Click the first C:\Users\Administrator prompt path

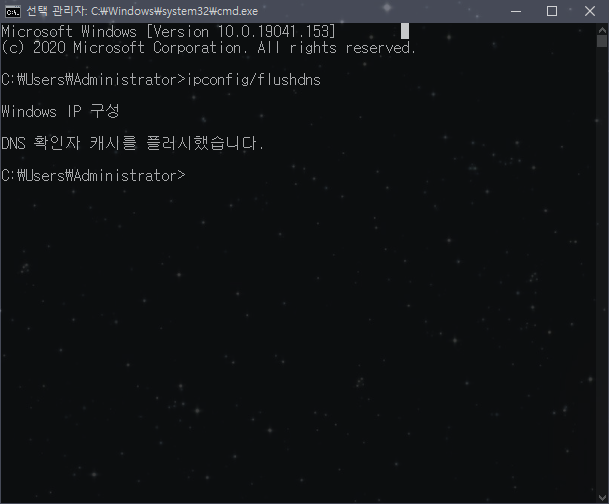pos(93,80)
